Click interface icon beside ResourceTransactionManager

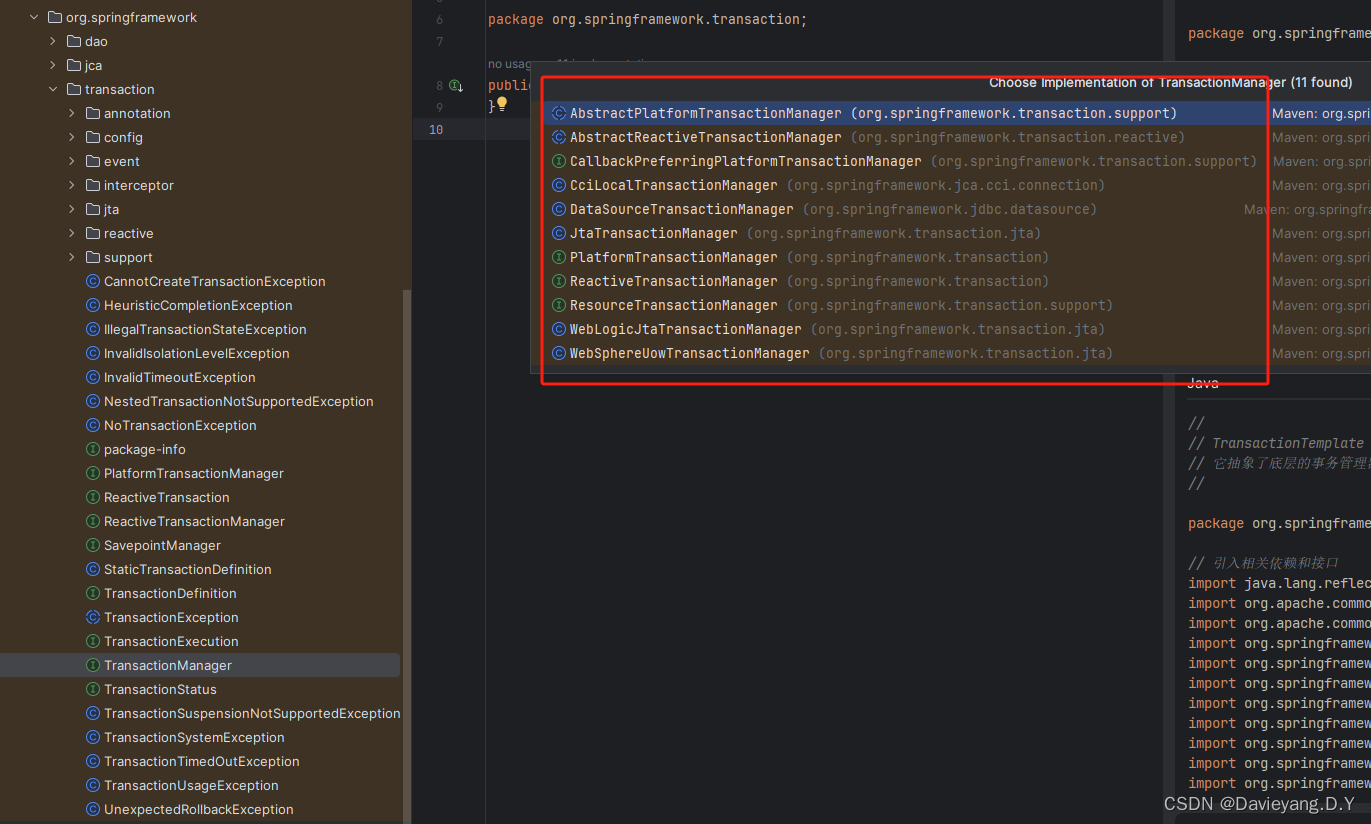[559, 305]
